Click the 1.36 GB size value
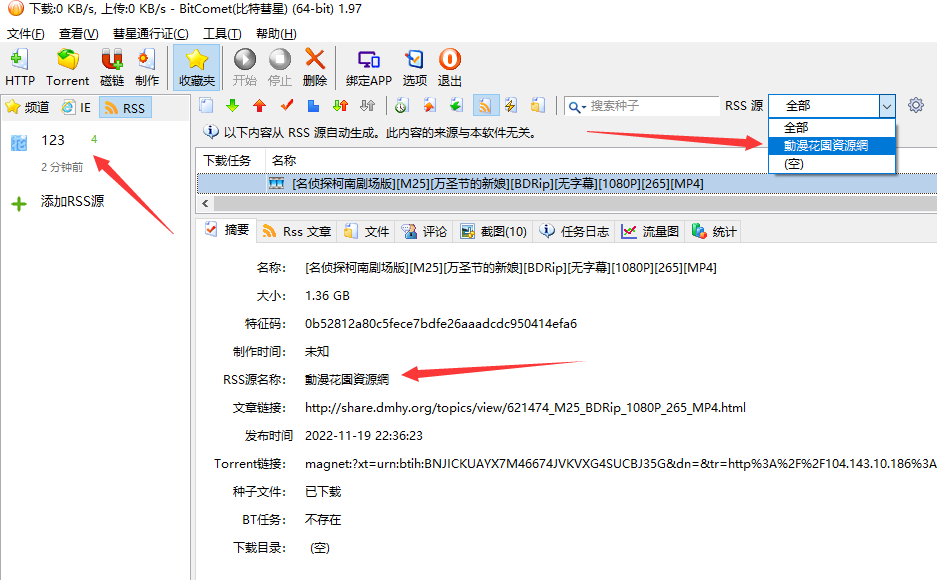The image size is (937, 580). tap(327, 296)
